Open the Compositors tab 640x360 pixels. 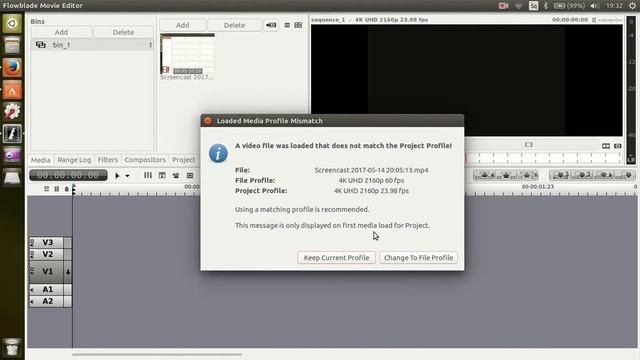pos(145,160)
